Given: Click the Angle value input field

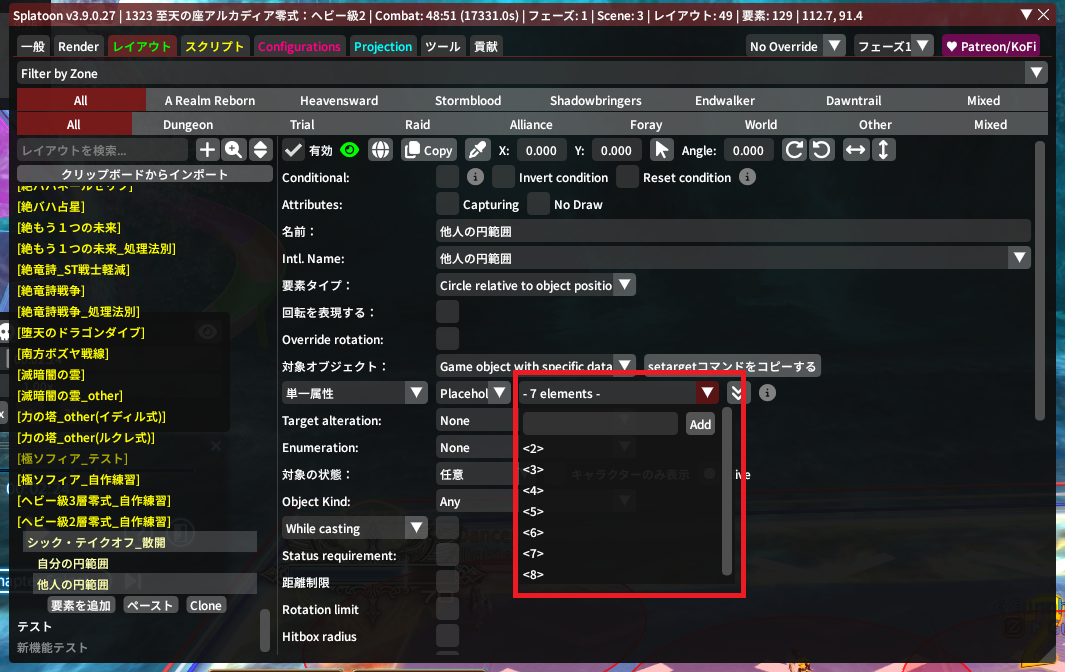Looking at the screenshot, I should [748, 150].
